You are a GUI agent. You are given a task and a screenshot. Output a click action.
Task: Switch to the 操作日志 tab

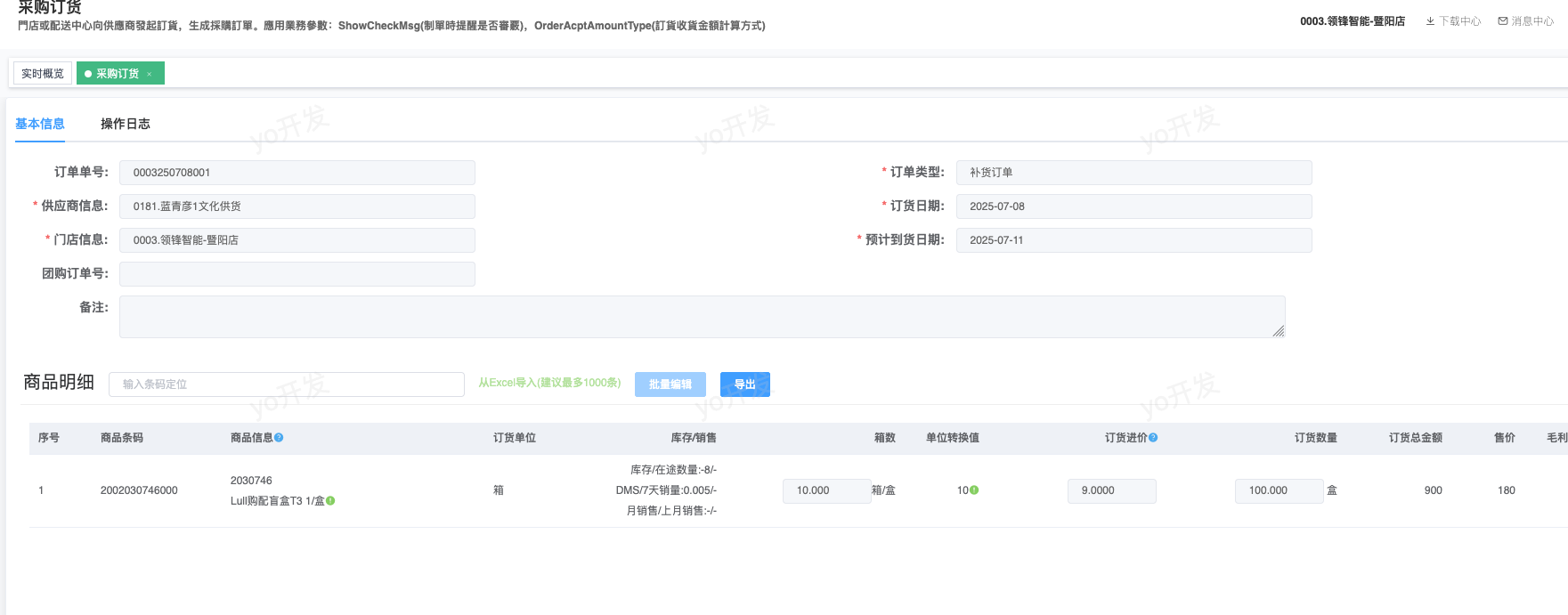pyautogui.click(x=126, y=124)
